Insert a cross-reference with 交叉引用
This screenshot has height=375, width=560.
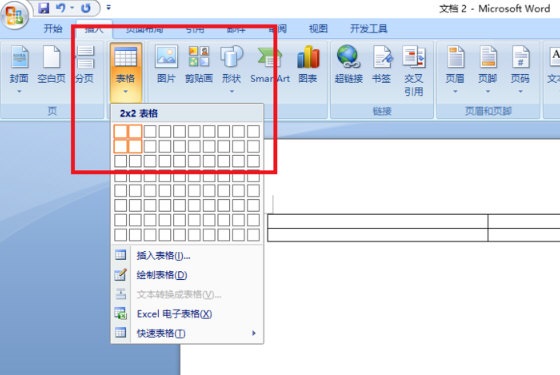pyautogui.click(x=414, y=71)
